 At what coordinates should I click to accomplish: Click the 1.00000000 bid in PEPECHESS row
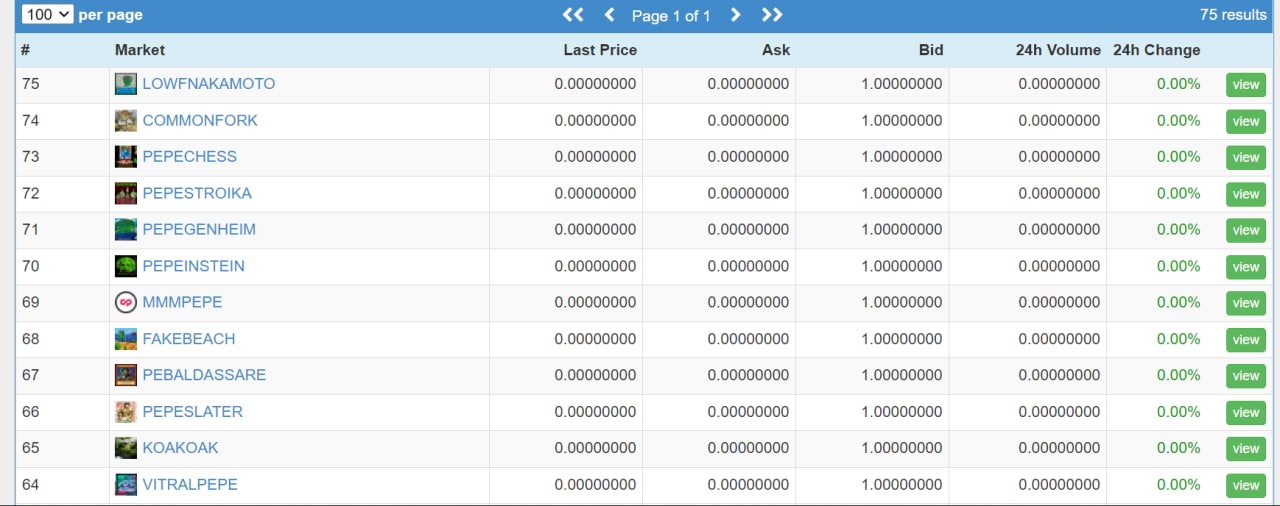tap(902, 156)
